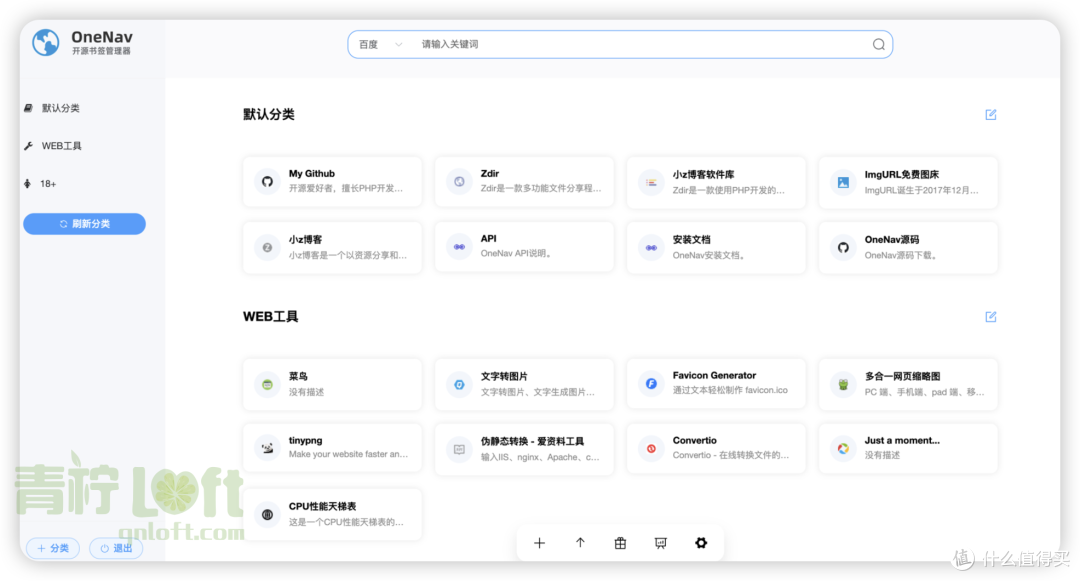Open the My Github bookmark card

[333, 182]
